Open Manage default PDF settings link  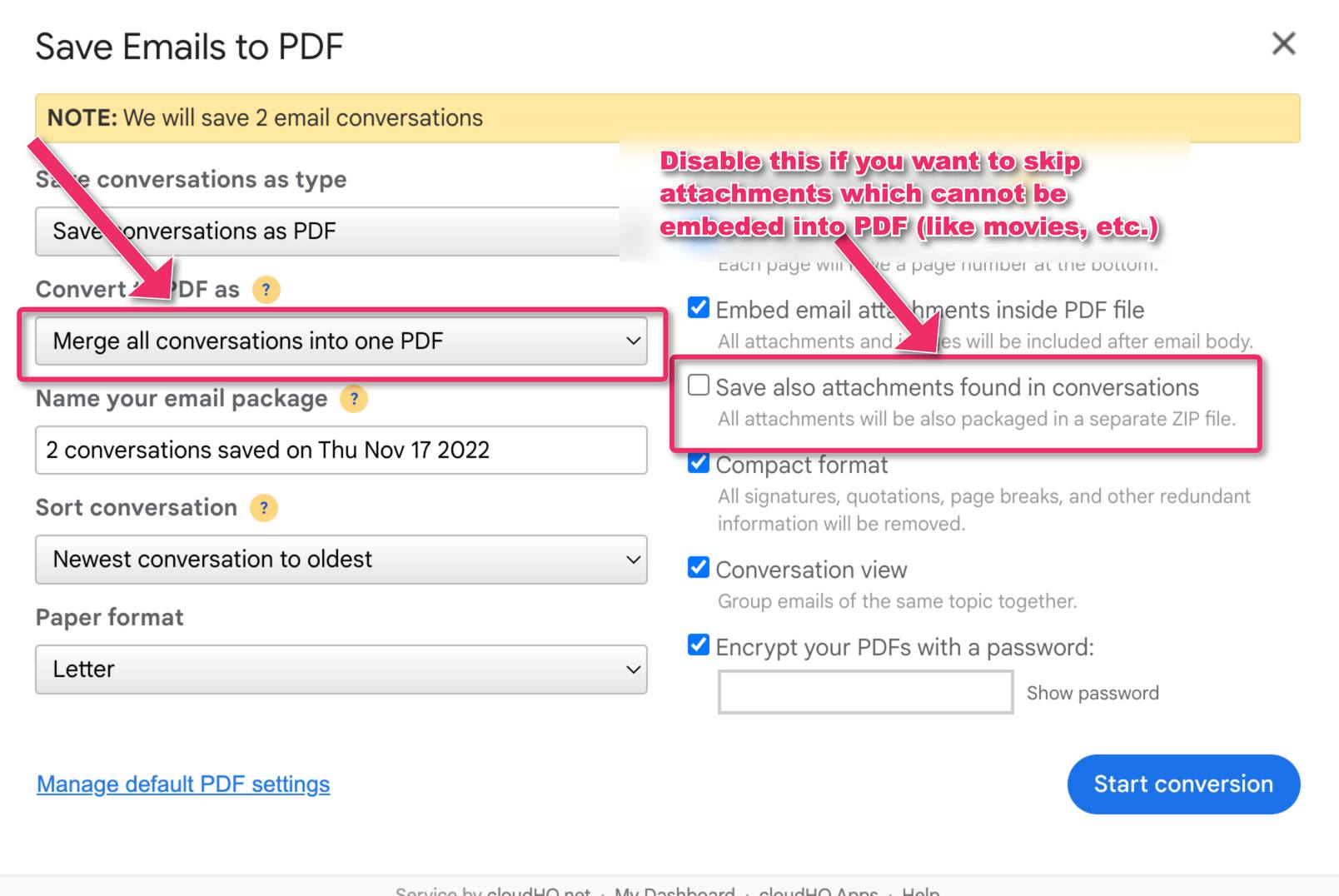(x=183, y=784)
